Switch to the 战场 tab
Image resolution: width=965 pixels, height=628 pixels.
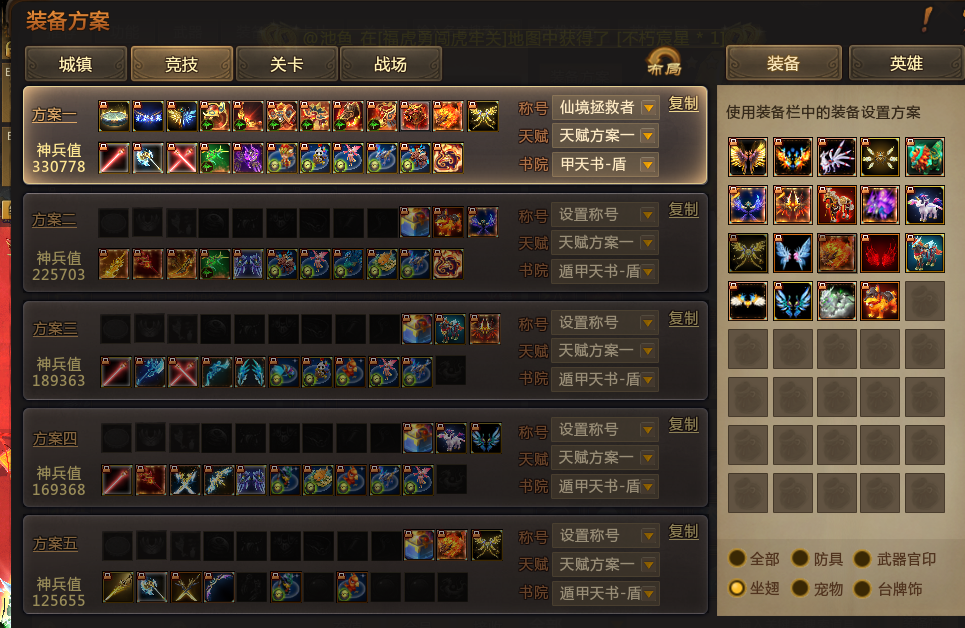point(391,64)
